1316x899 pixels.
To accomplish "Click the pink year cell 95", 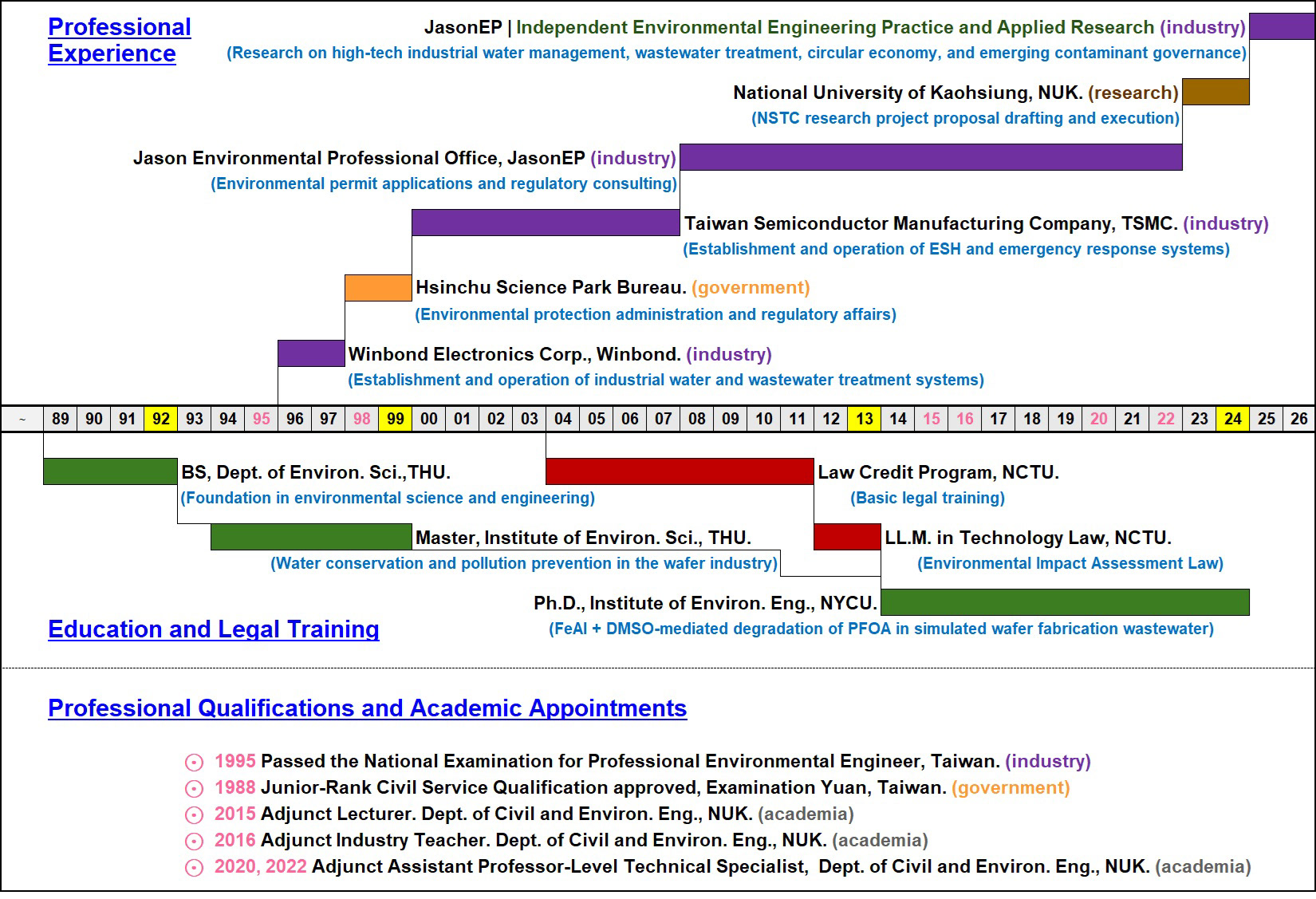I will pyautogui.click(x=262, y=419).
